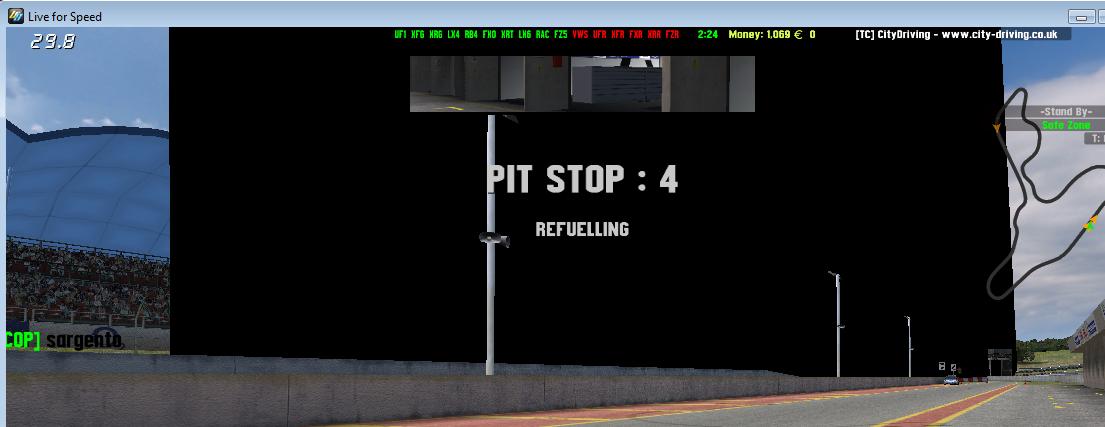Image resolution: width=1105 pixels, height=427 pixels.
Task: Click the 29.8 speed readout
Action: [x=53, y=42]
